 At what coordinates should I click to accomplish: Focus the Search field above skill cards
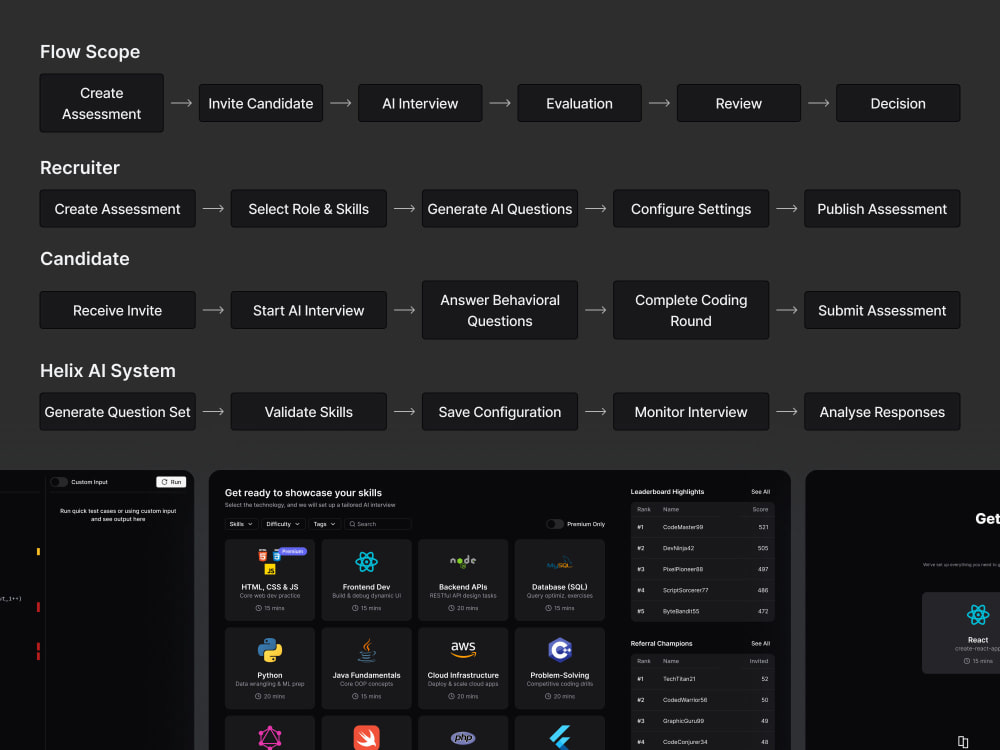(x=378, y=524)
